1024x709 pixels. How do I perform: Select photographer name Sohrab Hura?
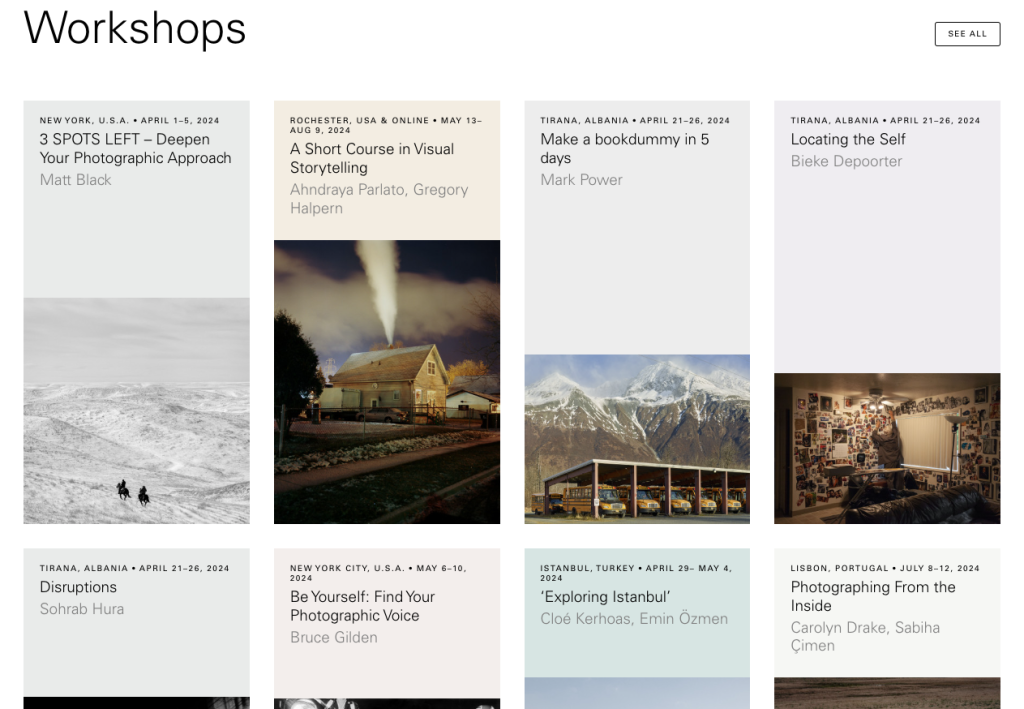[82, 608]
